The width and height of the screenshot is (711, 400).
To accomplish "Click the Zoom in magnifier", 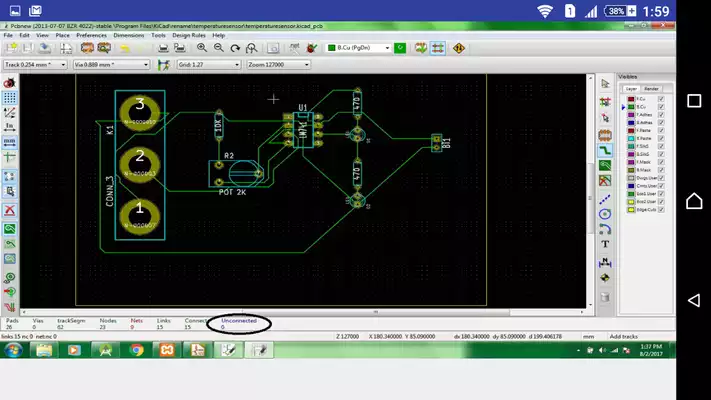I will coord(202,48).
